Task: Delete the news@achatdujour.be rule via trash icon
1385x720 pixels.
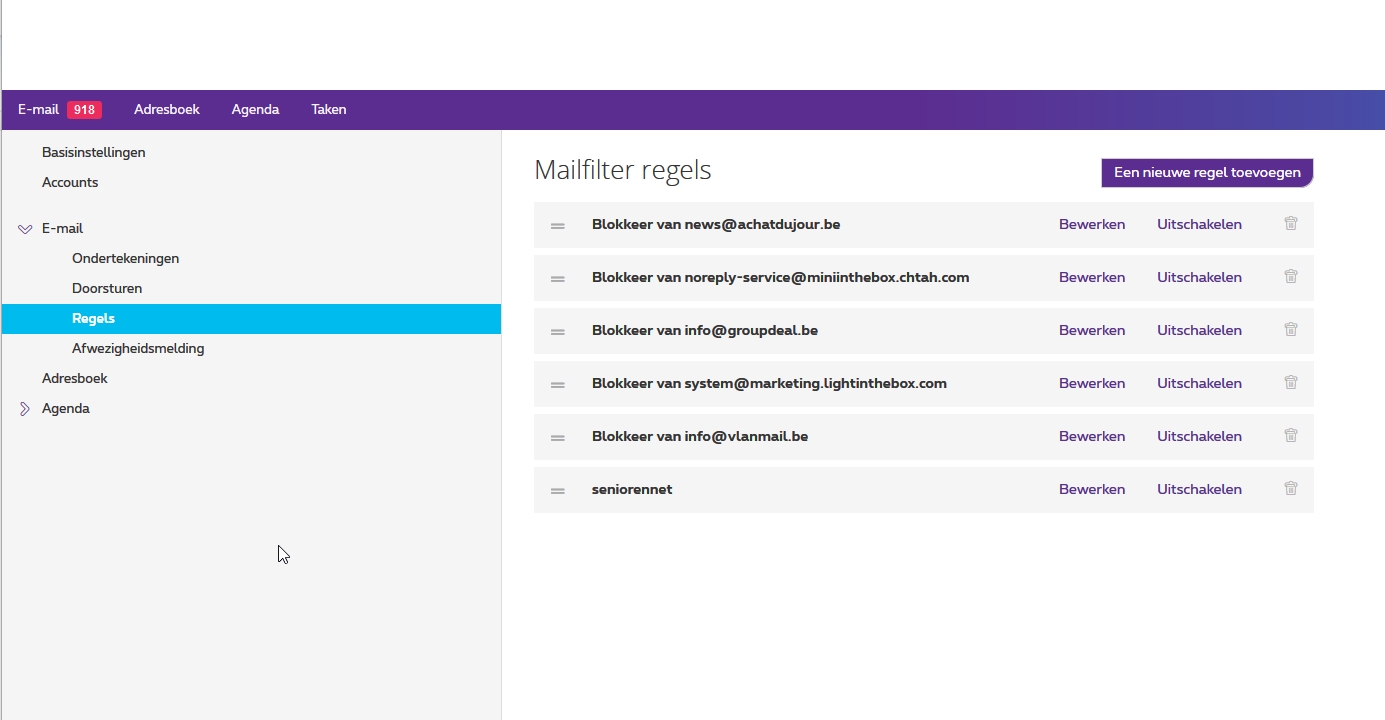Action: 1290,224
